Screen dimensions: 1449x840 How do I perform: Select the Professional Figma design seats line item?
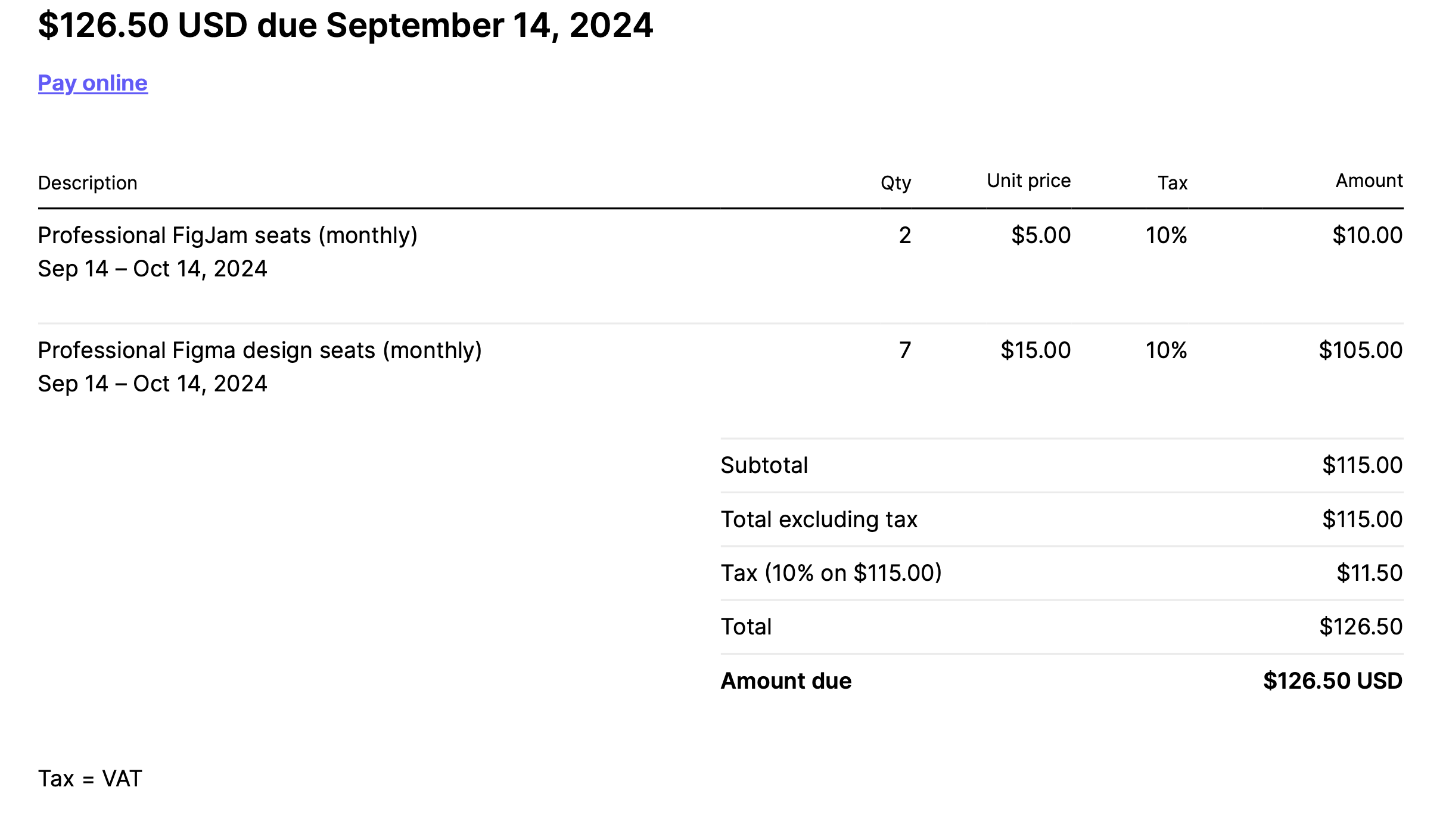coord(260,351)
